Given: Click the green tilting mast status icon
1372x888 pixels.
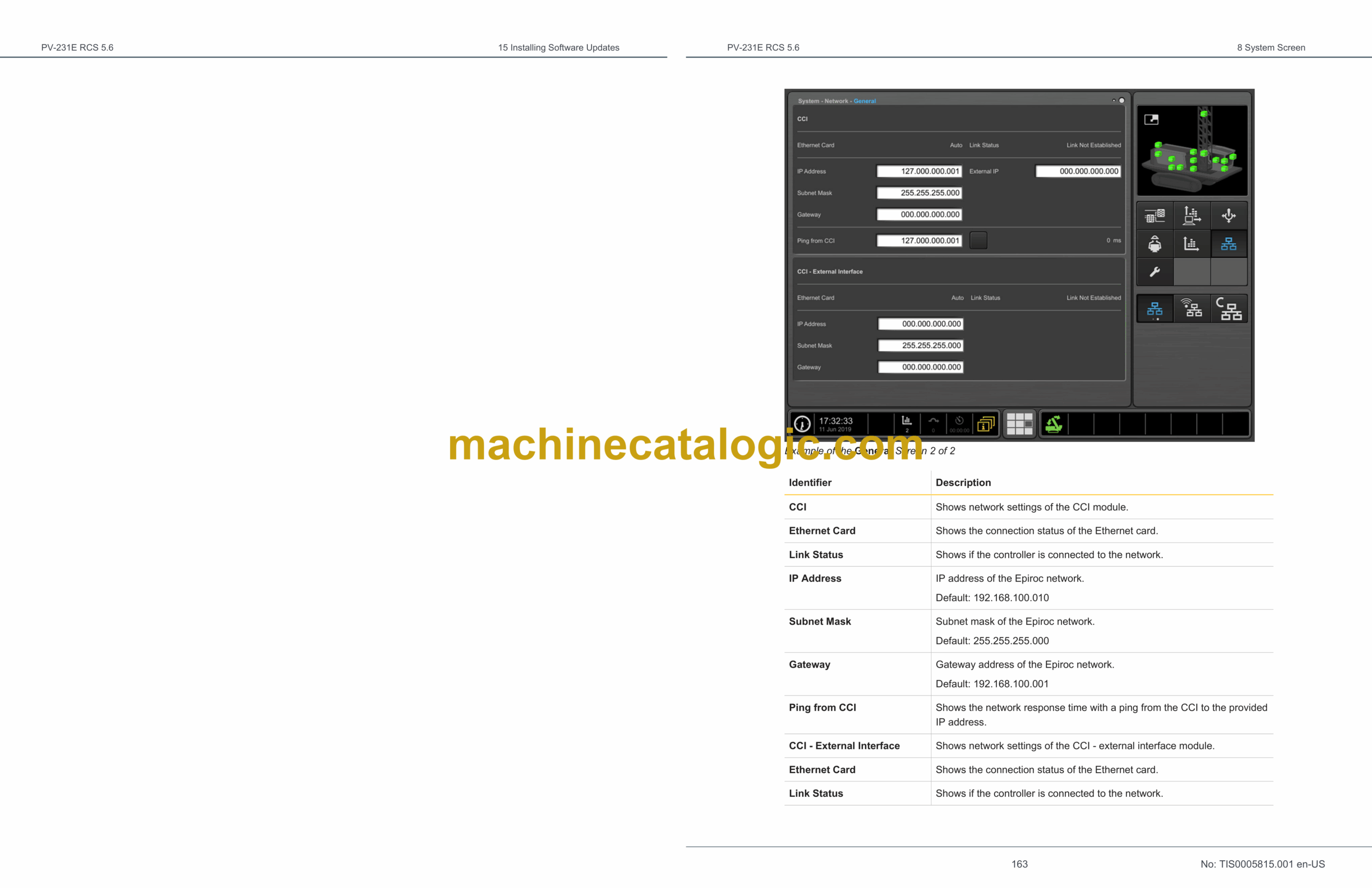Looking at the screenshot, I should pos(1053,424).
